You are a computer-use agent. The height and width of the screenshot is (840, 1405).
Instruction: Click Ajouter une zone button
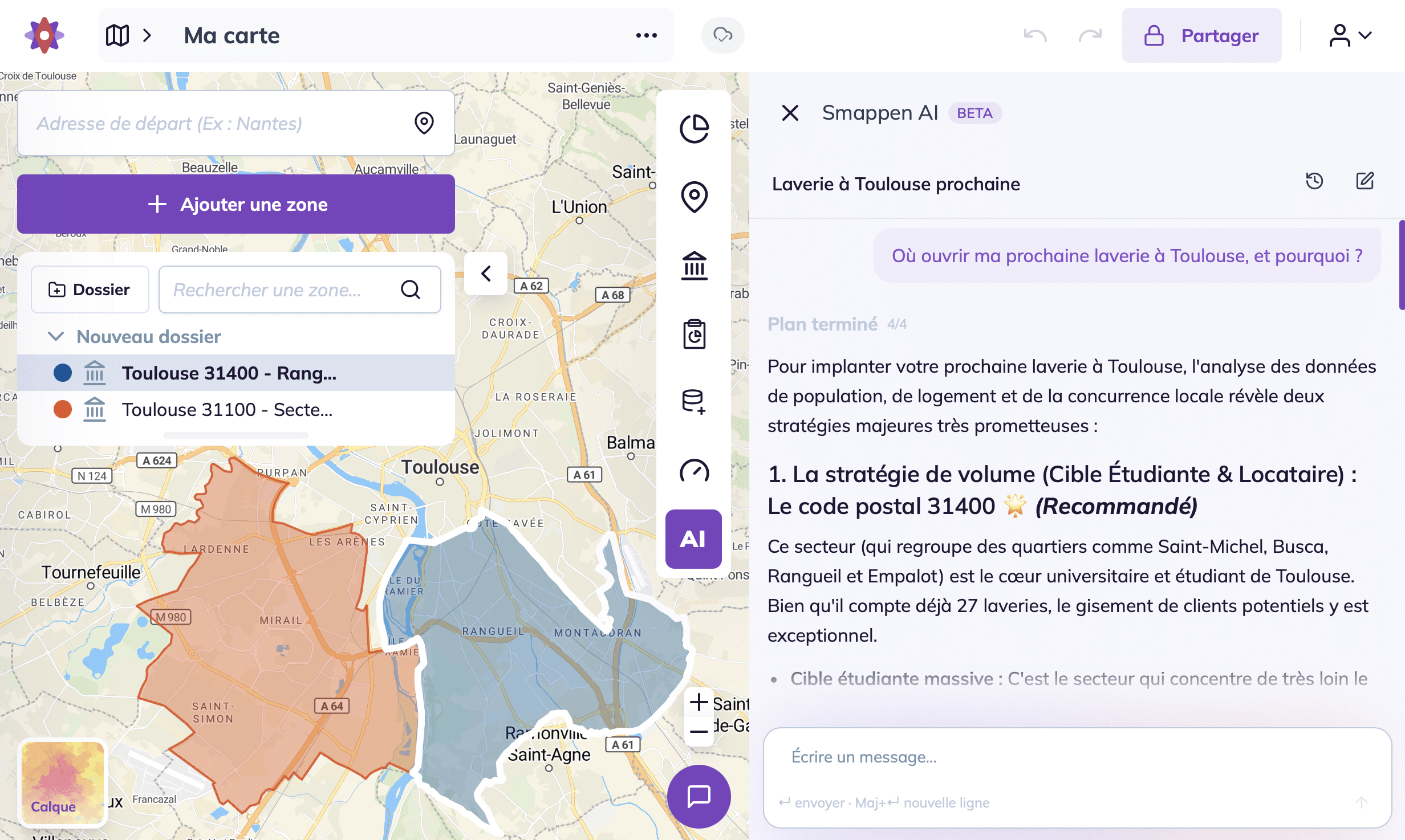tap(236, 204)
